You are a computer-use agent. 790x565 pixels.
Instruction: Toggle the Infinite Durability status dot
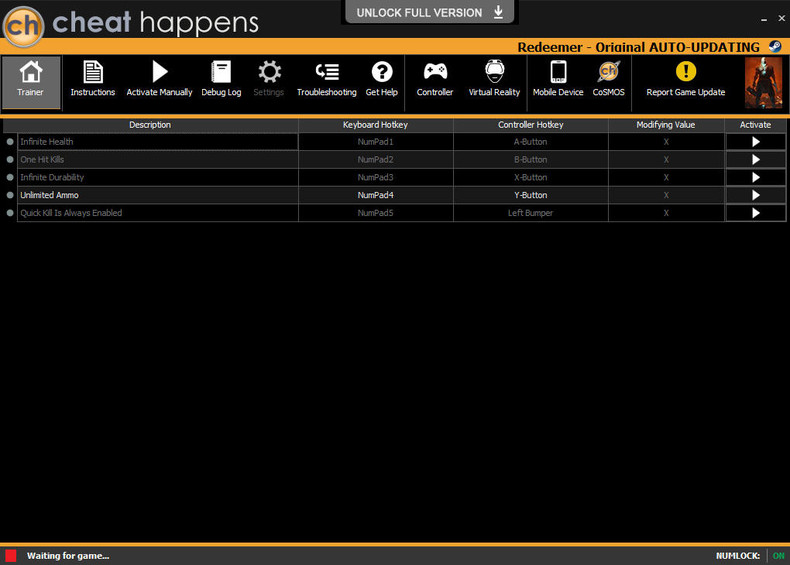10,177
